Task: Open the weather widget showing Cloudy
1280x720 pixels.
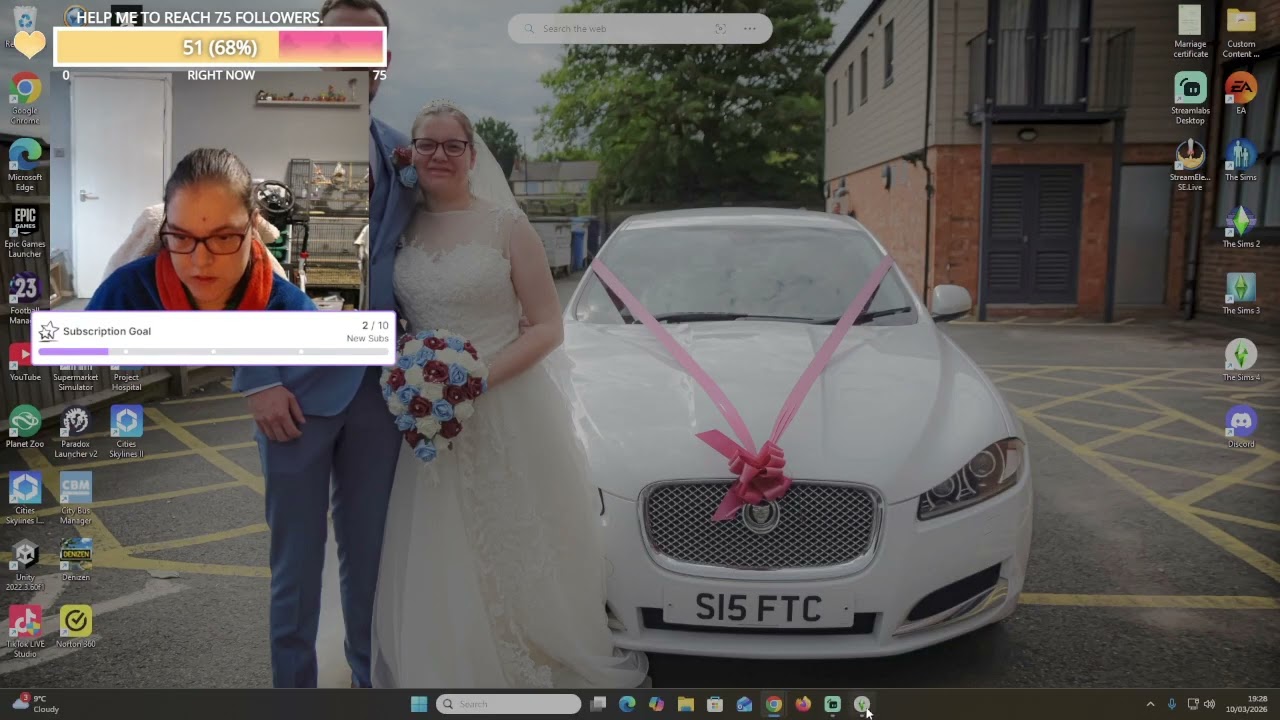Action: click(x=35, y=704)
